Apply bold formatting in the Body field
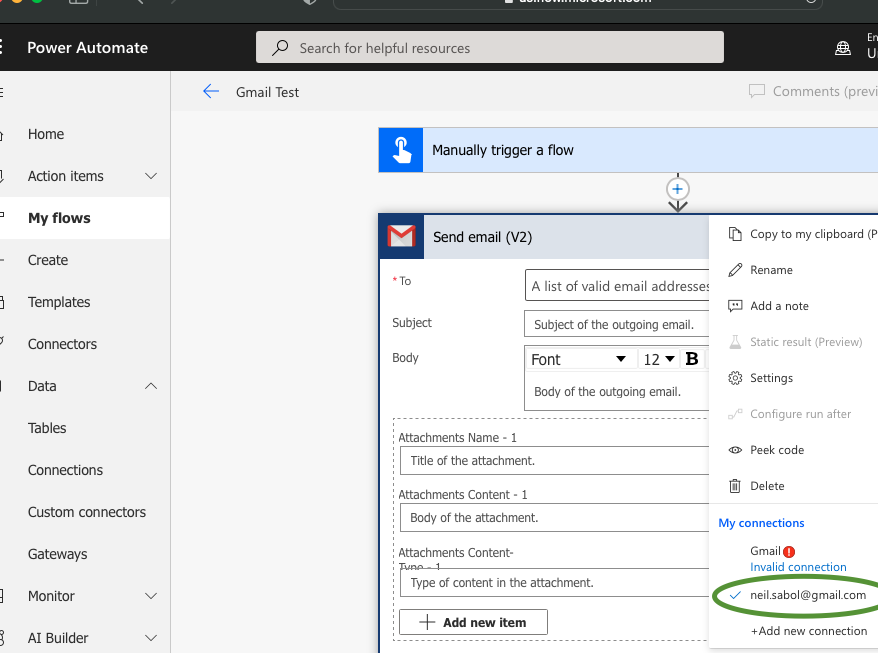878x653 pixels. pyautogui.click(x=691, y=358)
